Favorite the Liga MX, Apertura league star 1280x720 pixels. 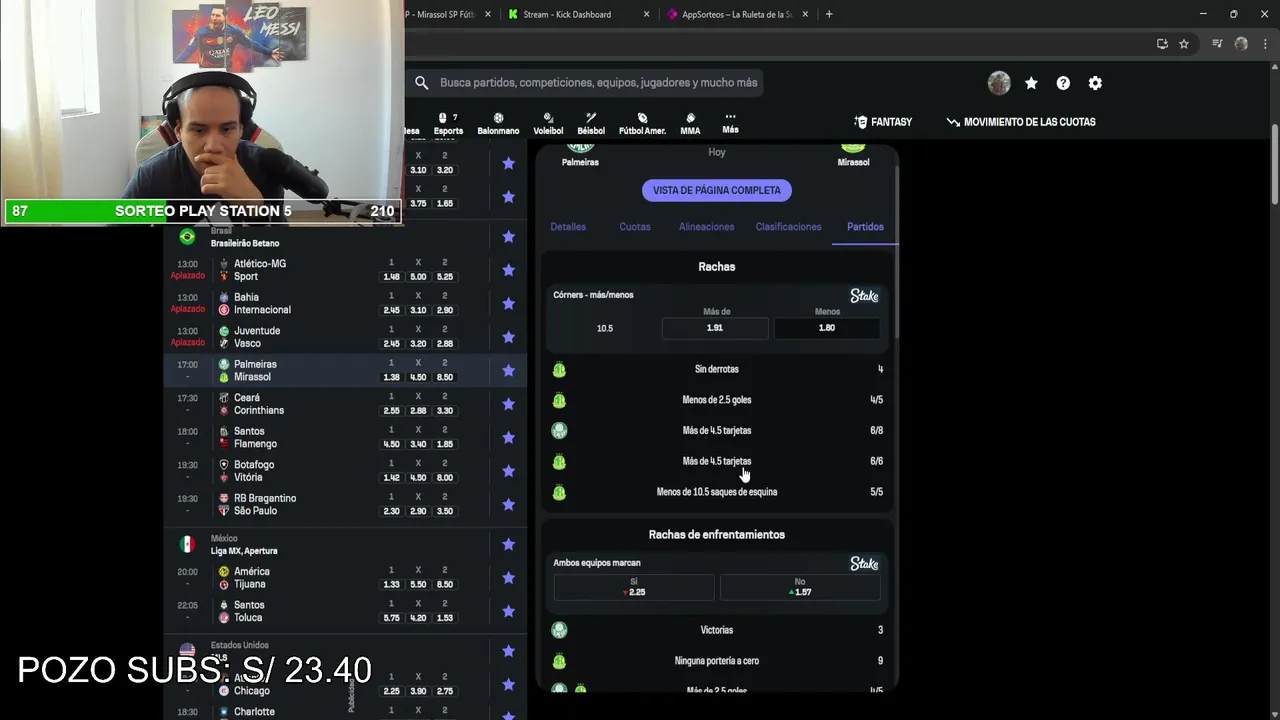click(508, 544)
